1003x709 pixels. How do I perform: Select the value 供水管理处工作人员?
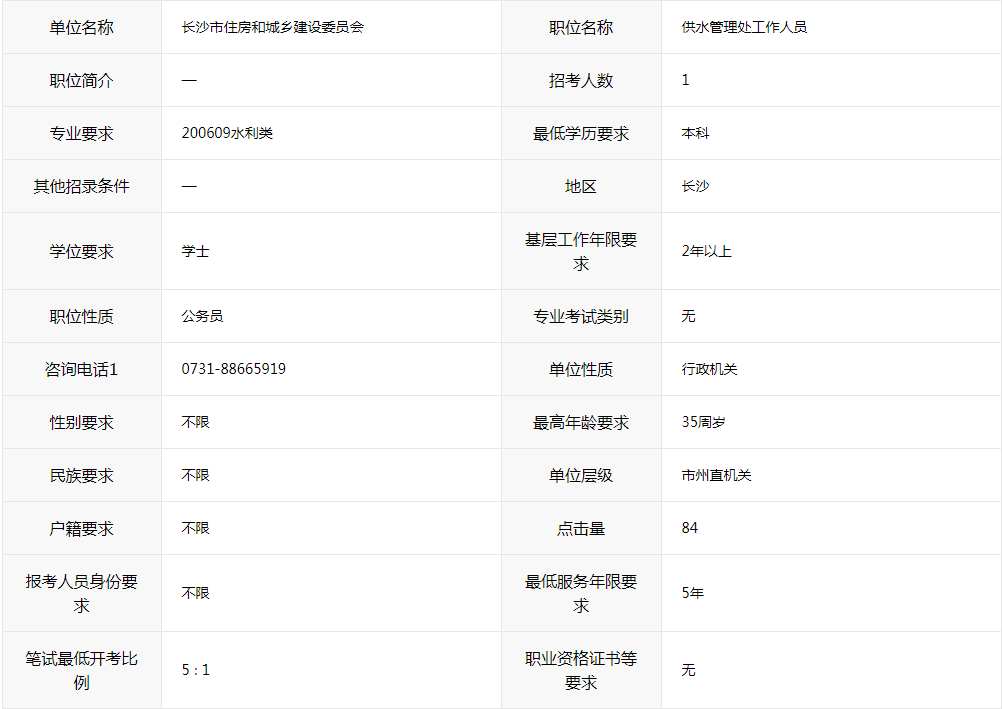click(x=744, y=28)
